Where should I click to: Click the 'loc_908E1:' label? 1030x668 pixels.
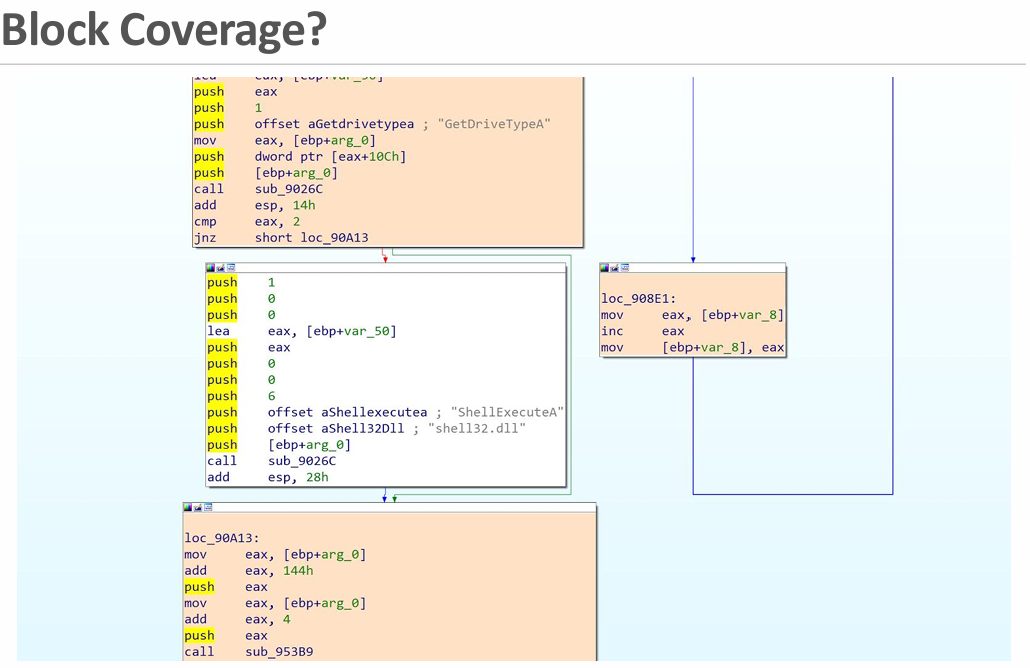tap(638, 299)
